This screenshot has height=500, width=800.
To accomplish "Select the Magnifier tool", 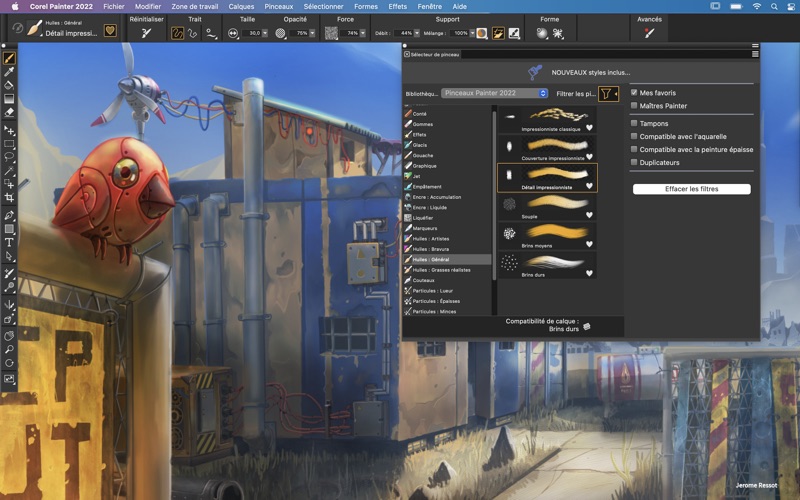I will [x=9, y=349].
